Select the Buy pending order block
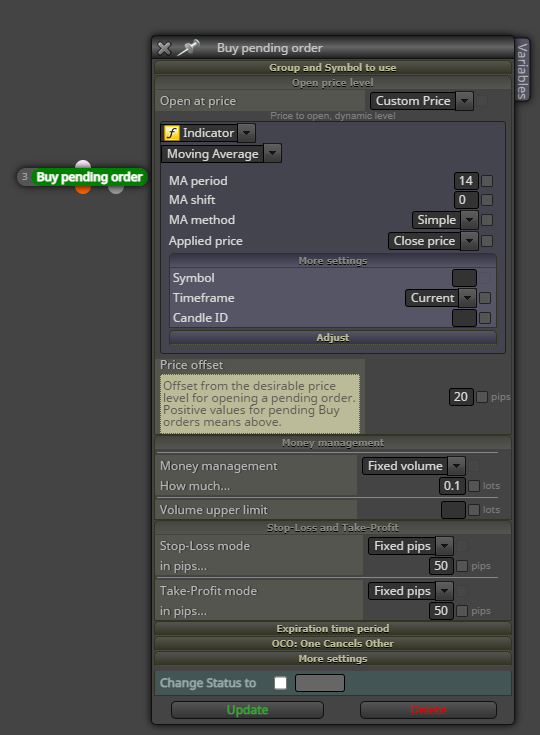This screenshot has height=735, width=540. coord(89,177)
